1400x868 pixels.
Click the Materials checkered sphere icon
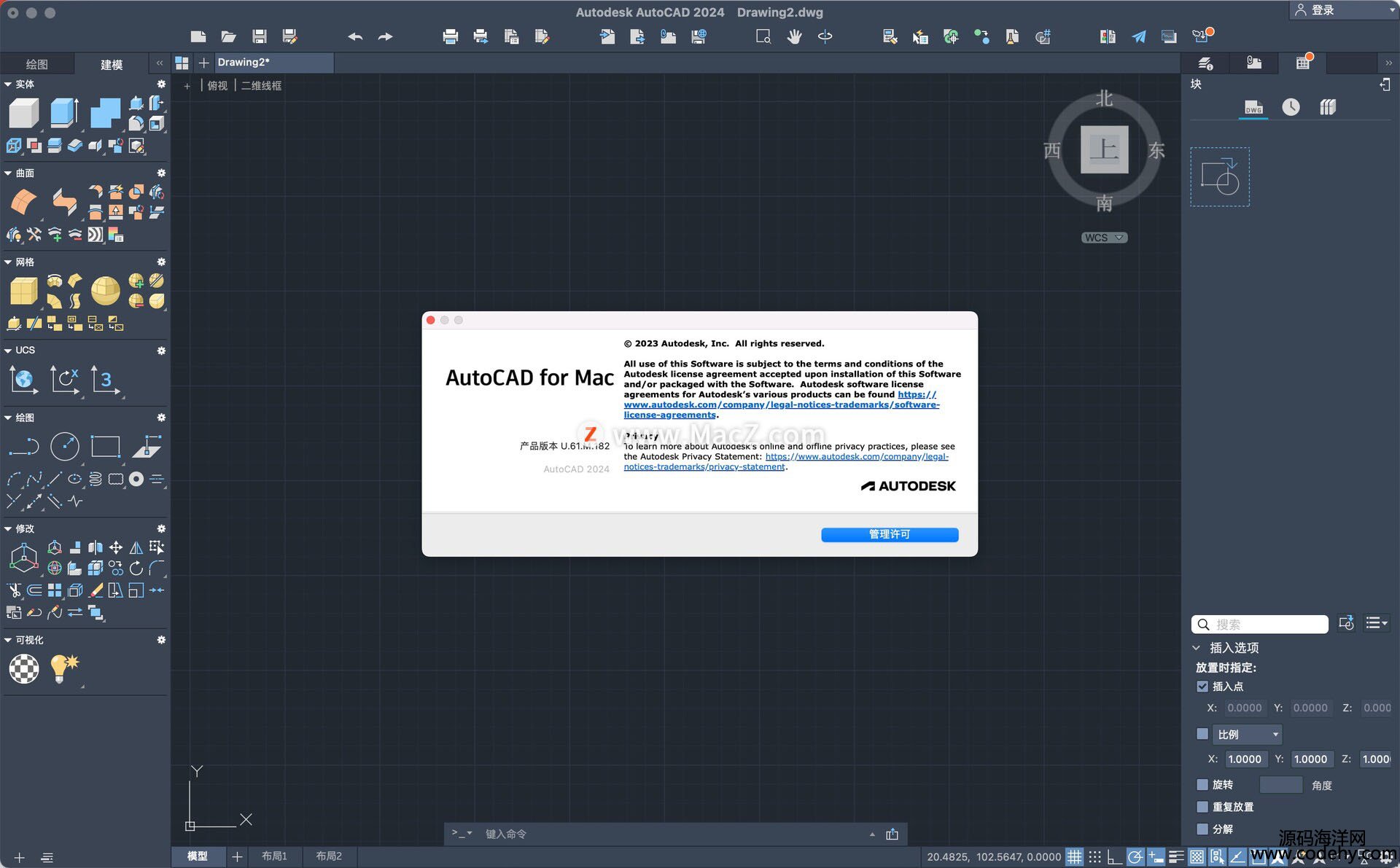coord(23,668)
